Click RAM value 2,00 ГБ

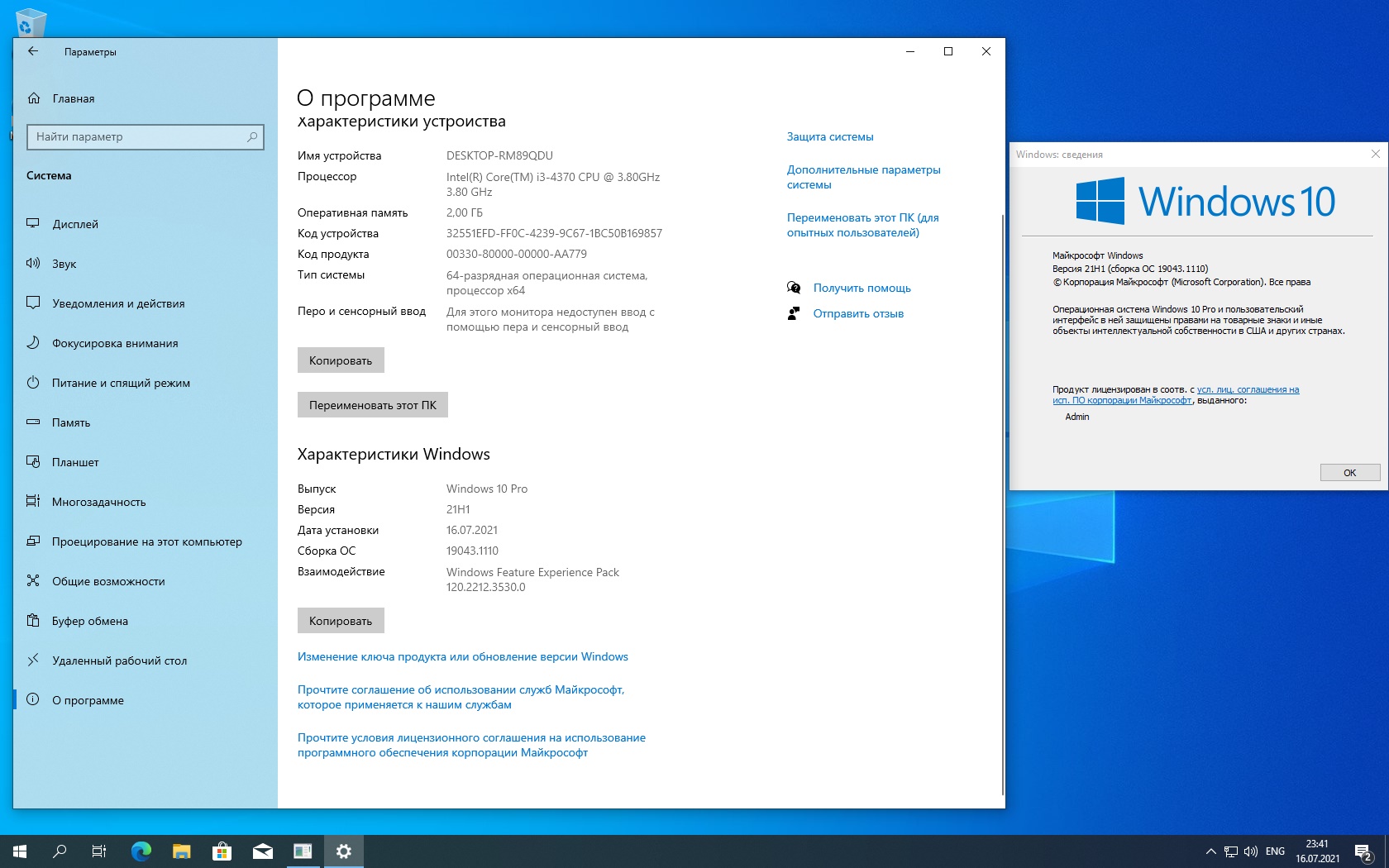[x=465, y=212]
